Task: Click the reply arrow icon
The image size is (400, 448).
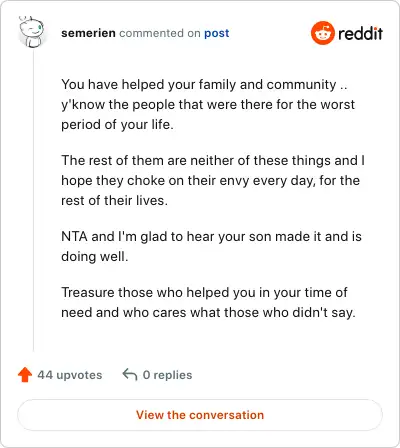Action: point(130,375)
